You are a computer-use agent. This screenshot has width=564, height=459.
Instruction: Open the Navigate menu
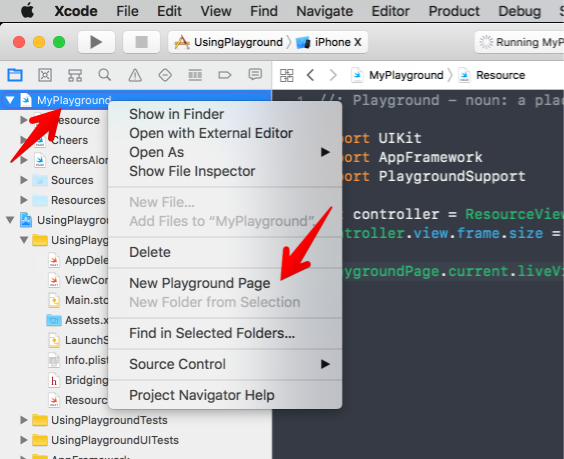tap(324, 11)
